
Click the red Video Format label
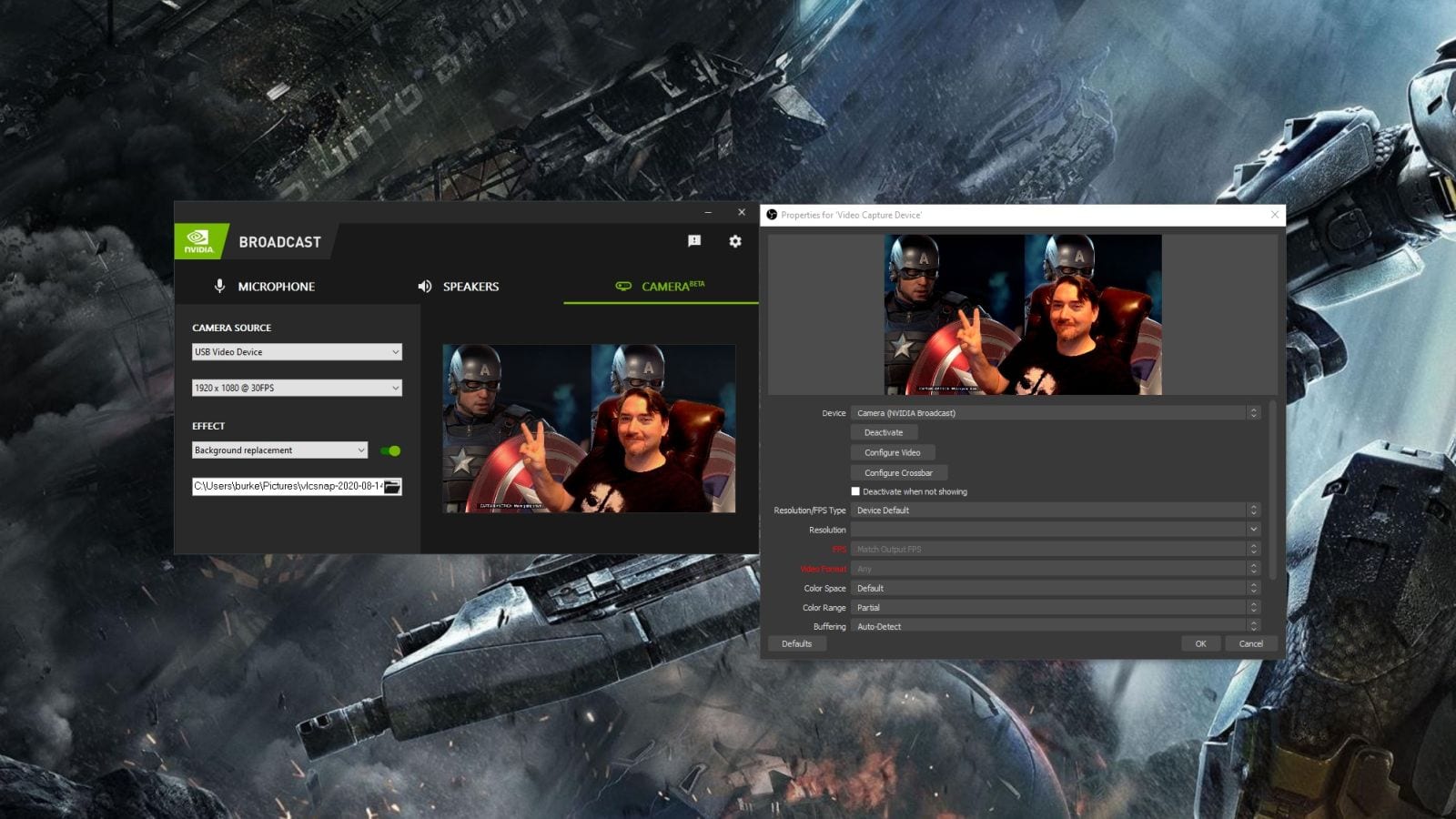point(824,569)
